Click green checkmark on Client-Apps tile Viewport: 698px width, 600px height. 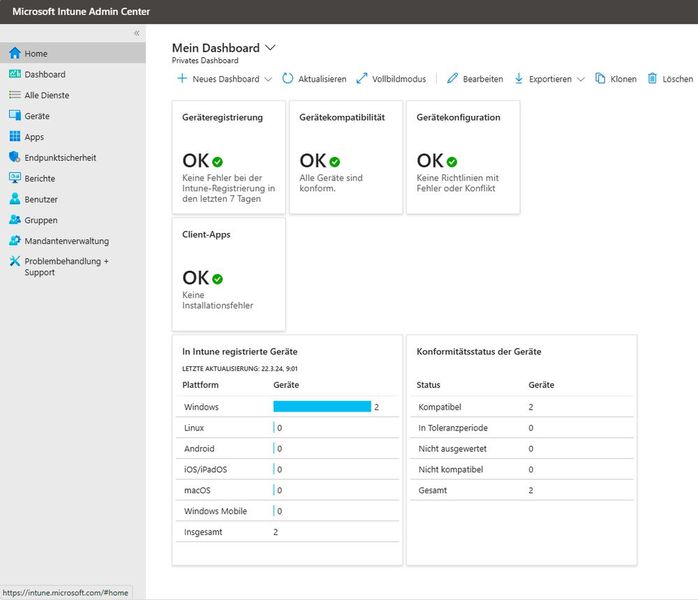[217, 279]
